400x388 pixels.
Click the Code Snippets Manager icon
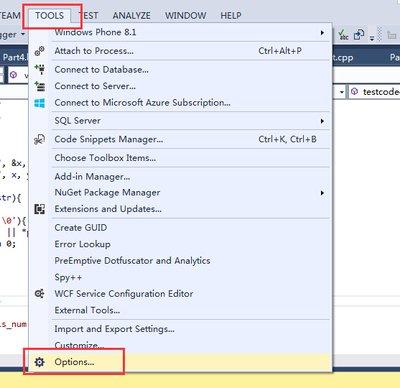pyautogui.click(x=40, y=139)
